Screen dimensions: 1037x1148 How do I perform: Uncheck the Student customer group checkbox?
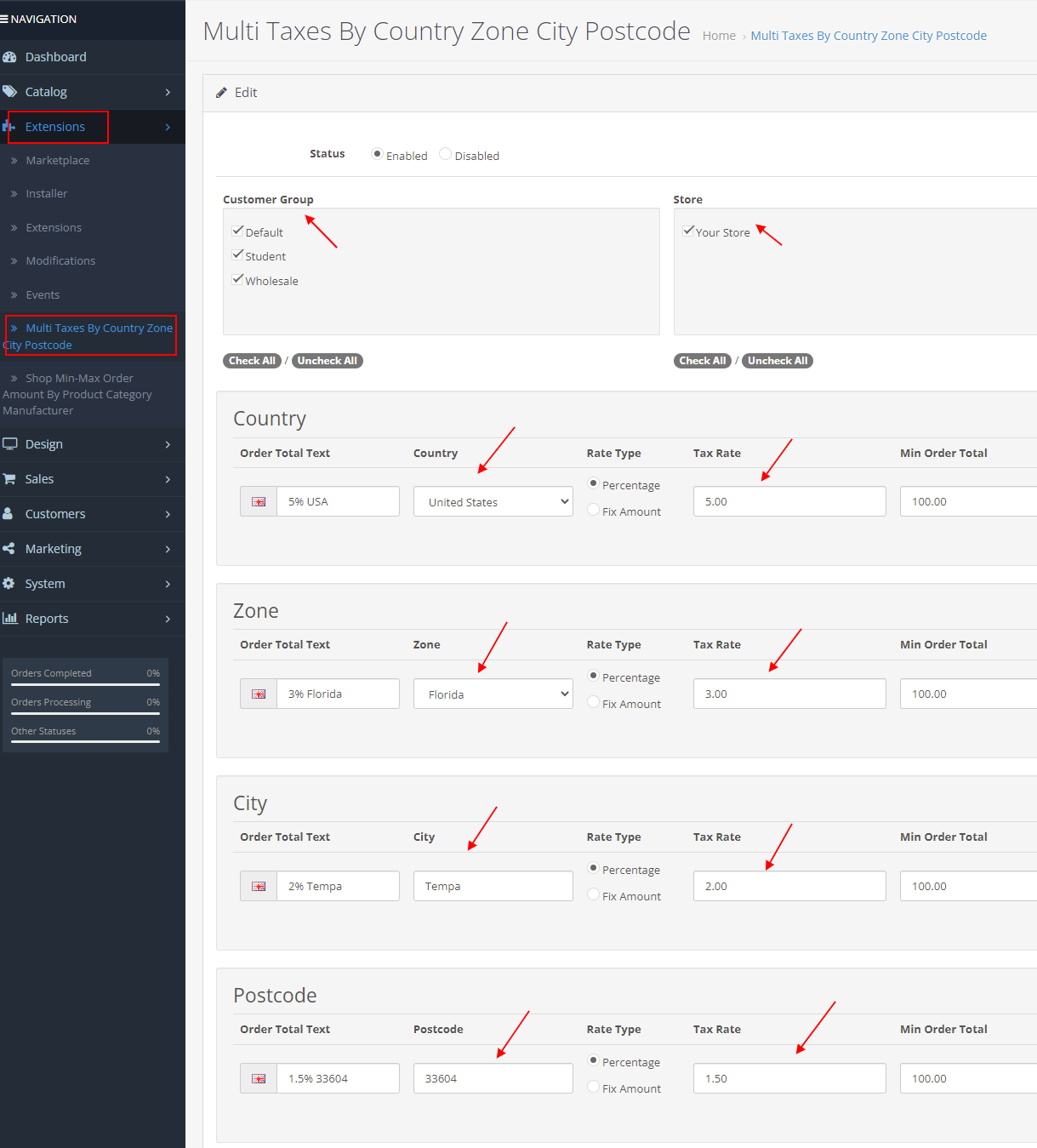pos(238,255)
